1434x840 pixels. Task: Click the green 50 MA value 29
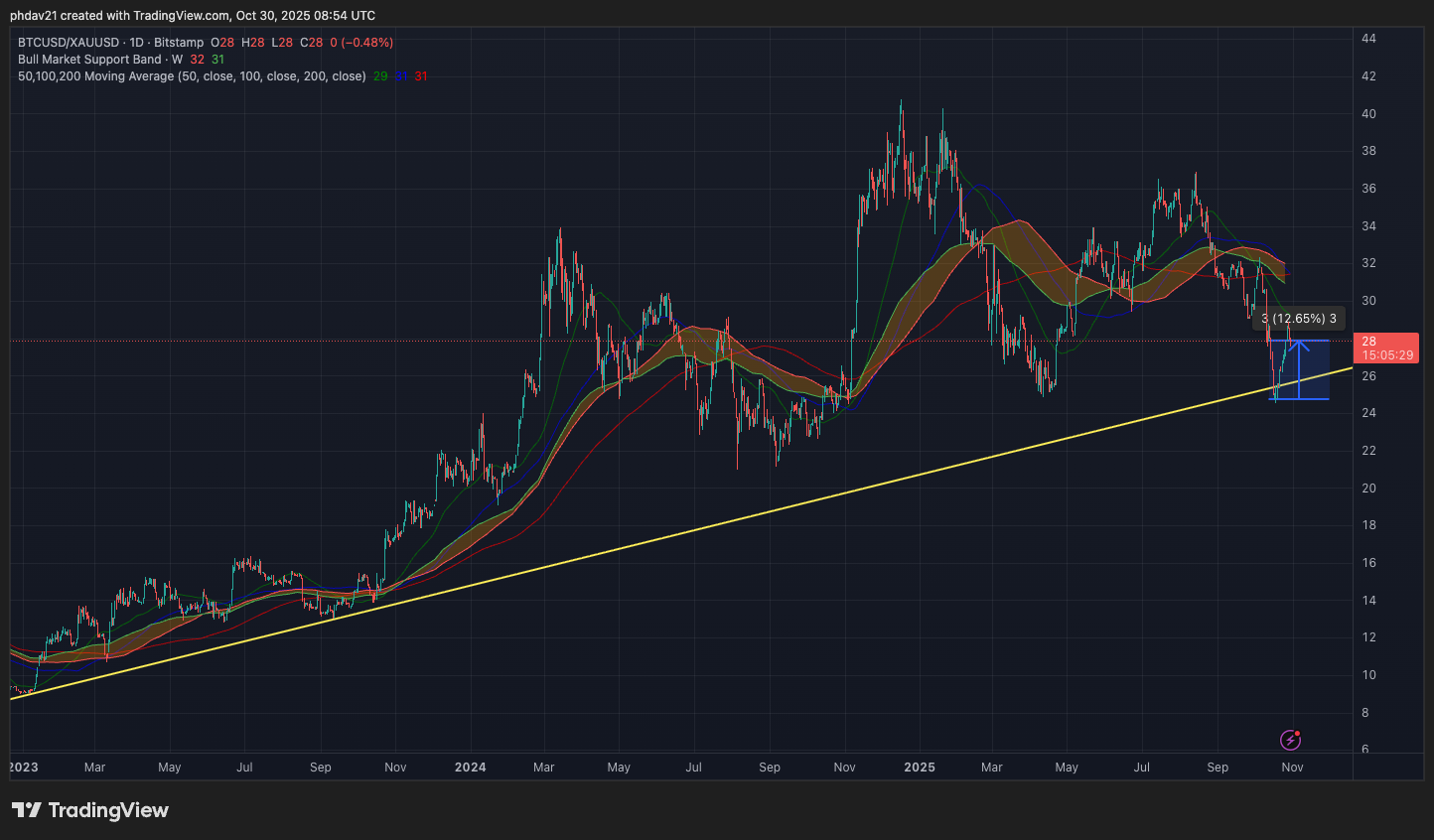click(380, 76)
